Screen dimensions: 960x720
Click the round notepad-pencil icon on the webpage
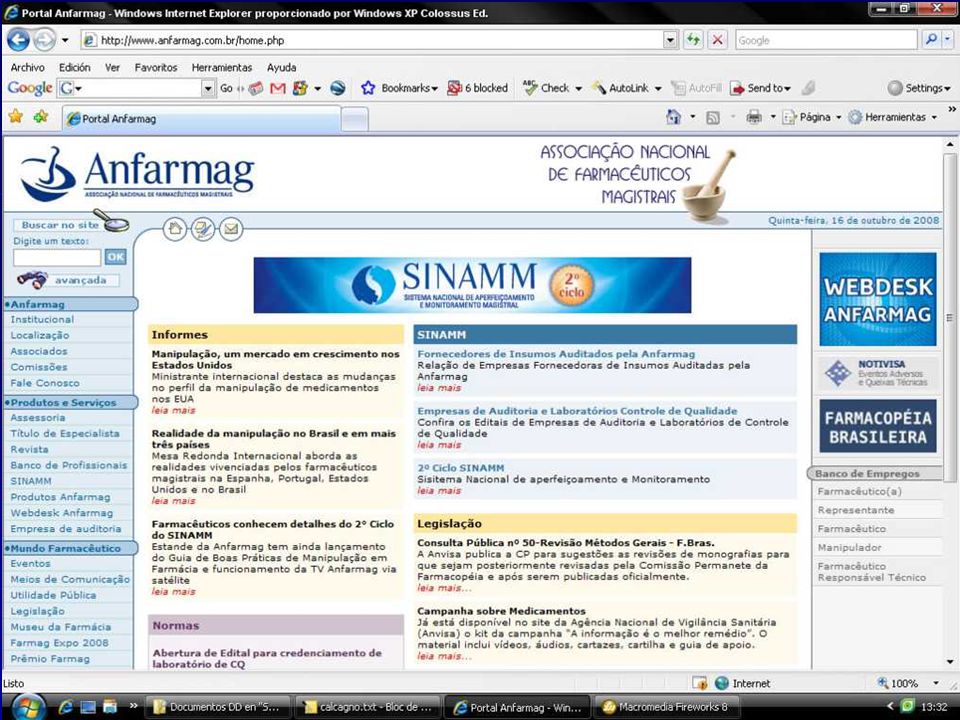[203, 230]
